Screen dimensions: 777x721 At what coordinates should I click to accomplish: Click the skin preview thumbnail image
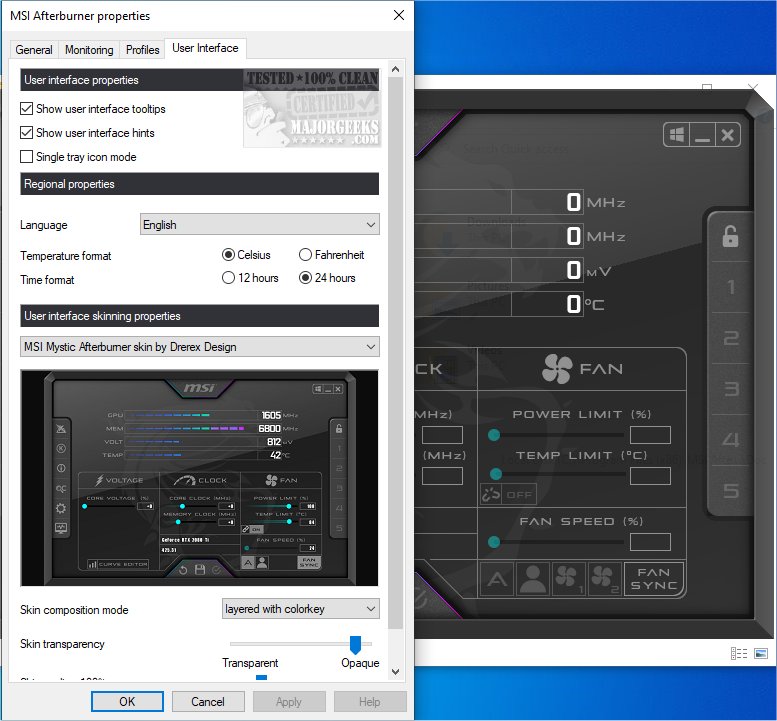click(x=199, y=478)
